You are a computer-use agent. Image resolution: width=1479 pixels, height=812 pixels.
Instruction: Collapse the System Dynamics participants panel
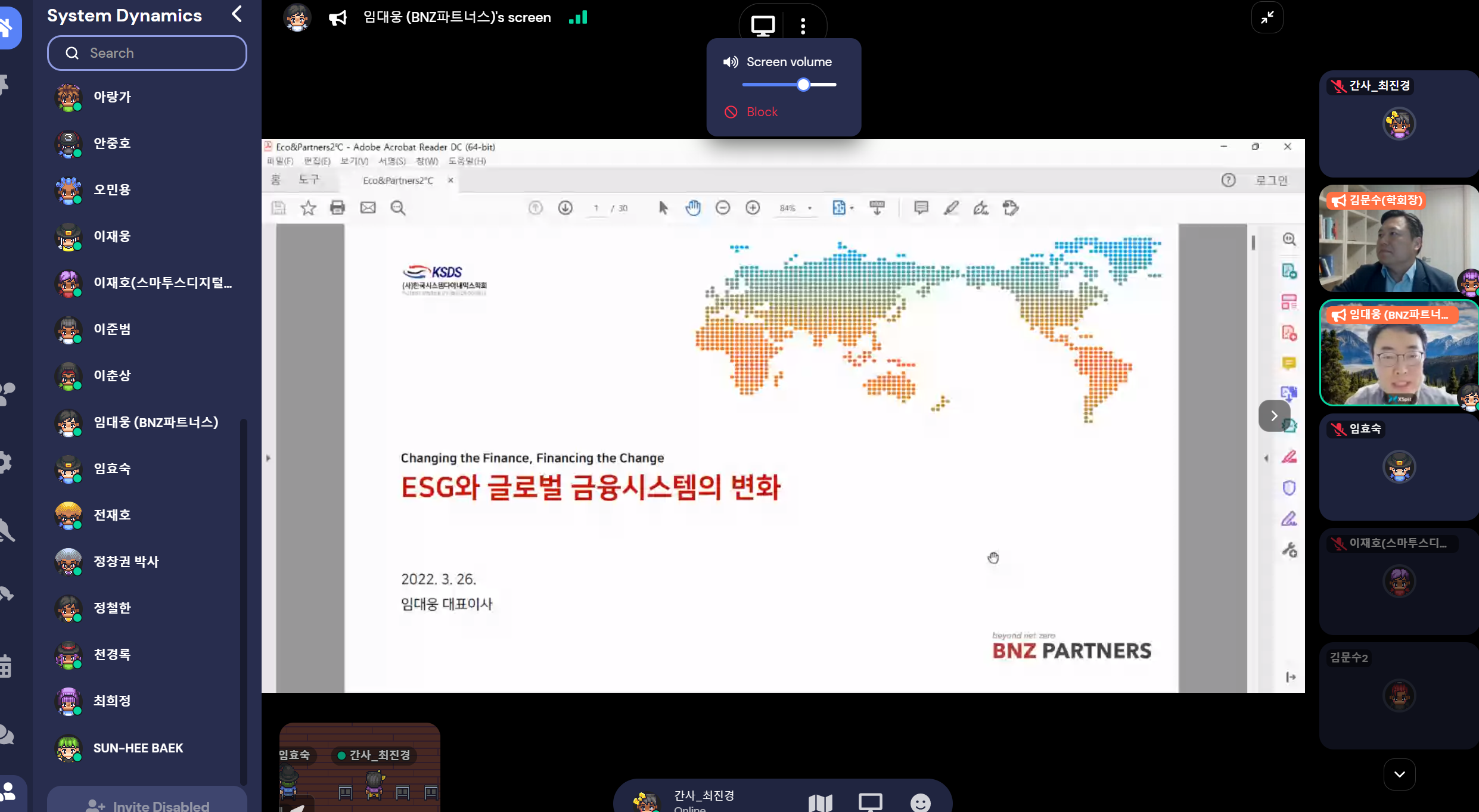[237, 14]
